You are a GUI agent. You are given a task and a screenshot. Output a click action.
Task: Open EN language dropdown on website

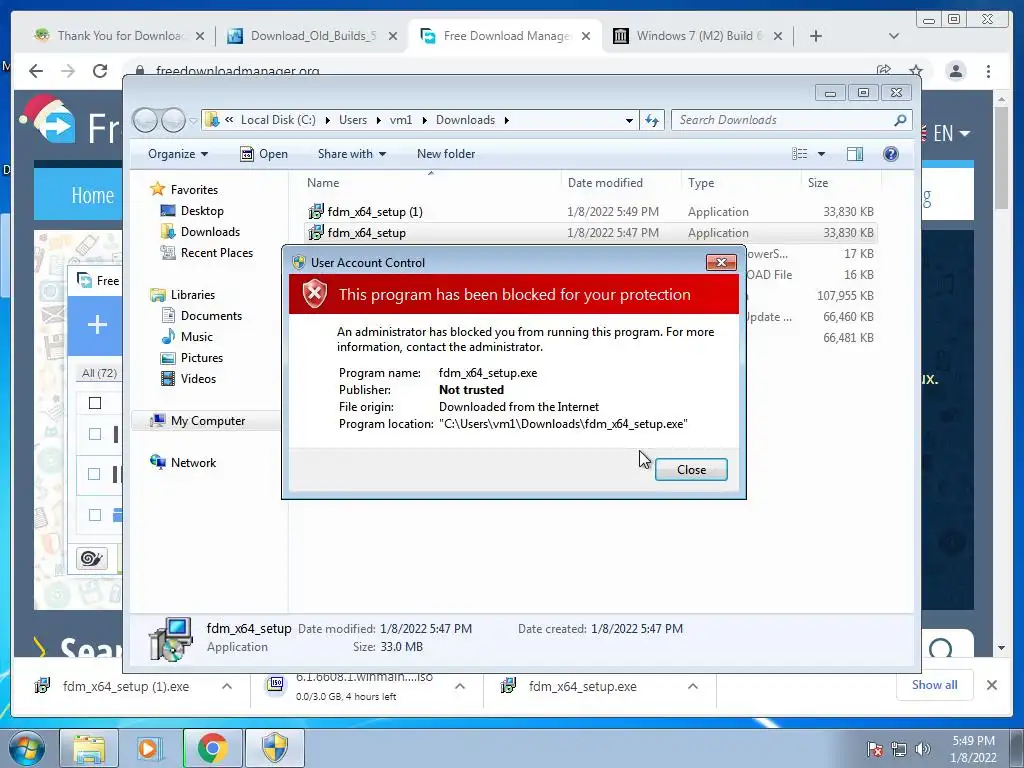[951, 134]
